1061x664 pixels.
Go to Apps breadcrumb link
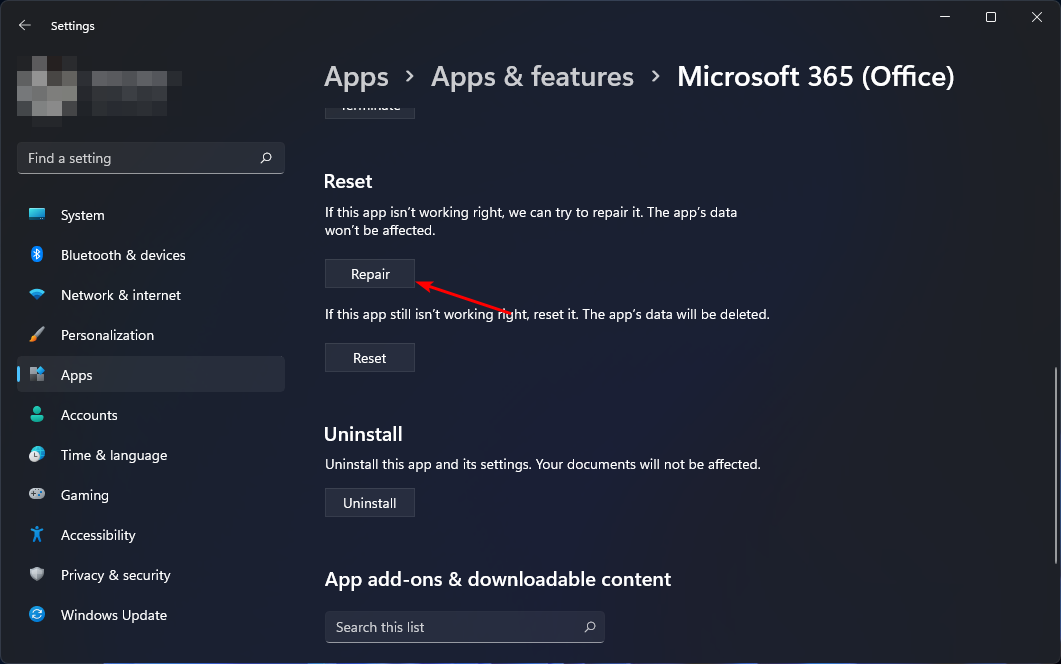[356, 76]
